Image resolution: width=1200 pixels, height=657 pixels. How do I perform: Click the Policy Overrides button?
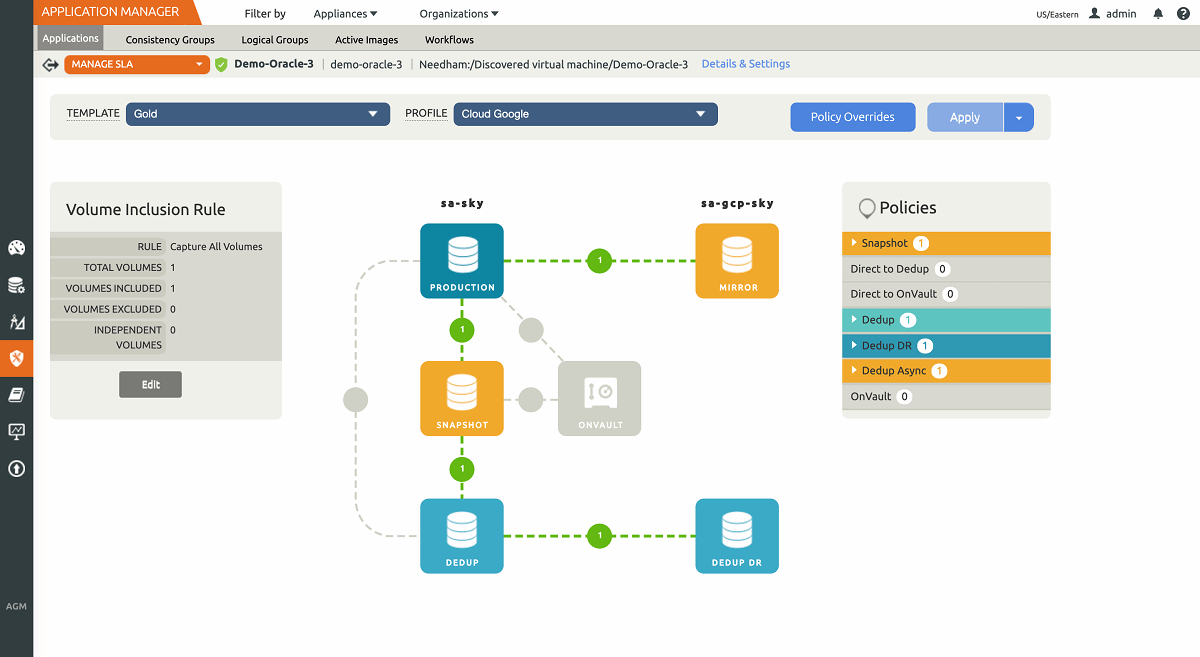point(852,116)
